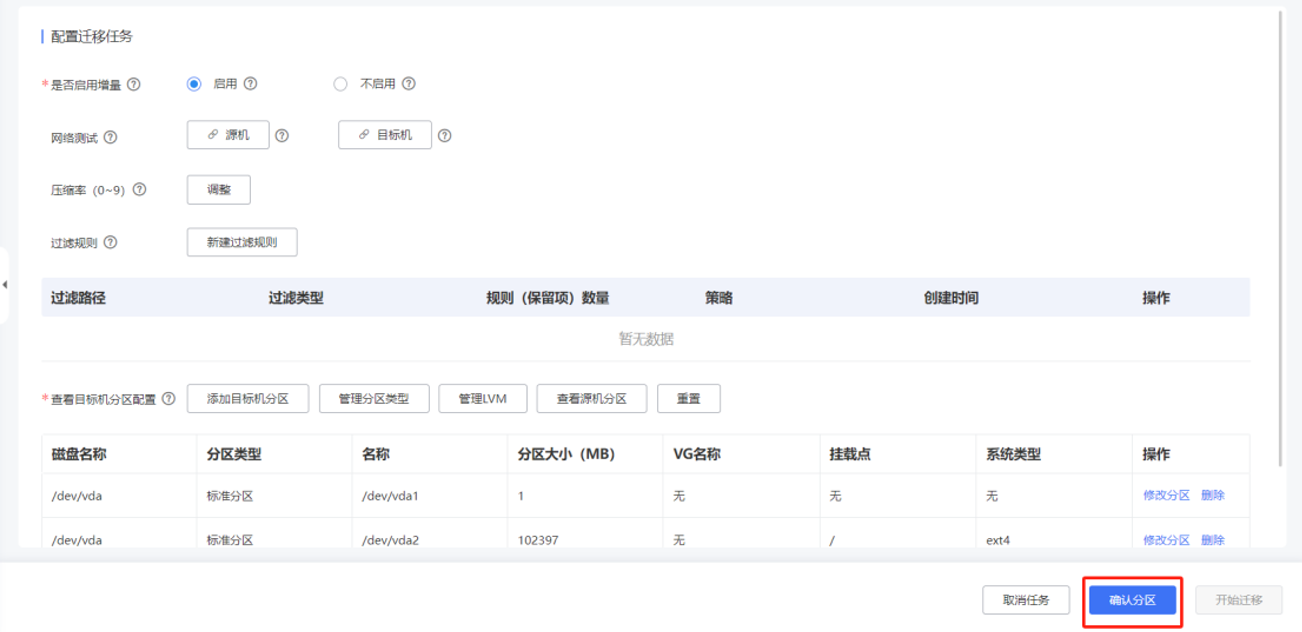
Task: Click 新建过滤规则 button
Action: [242, 242]
